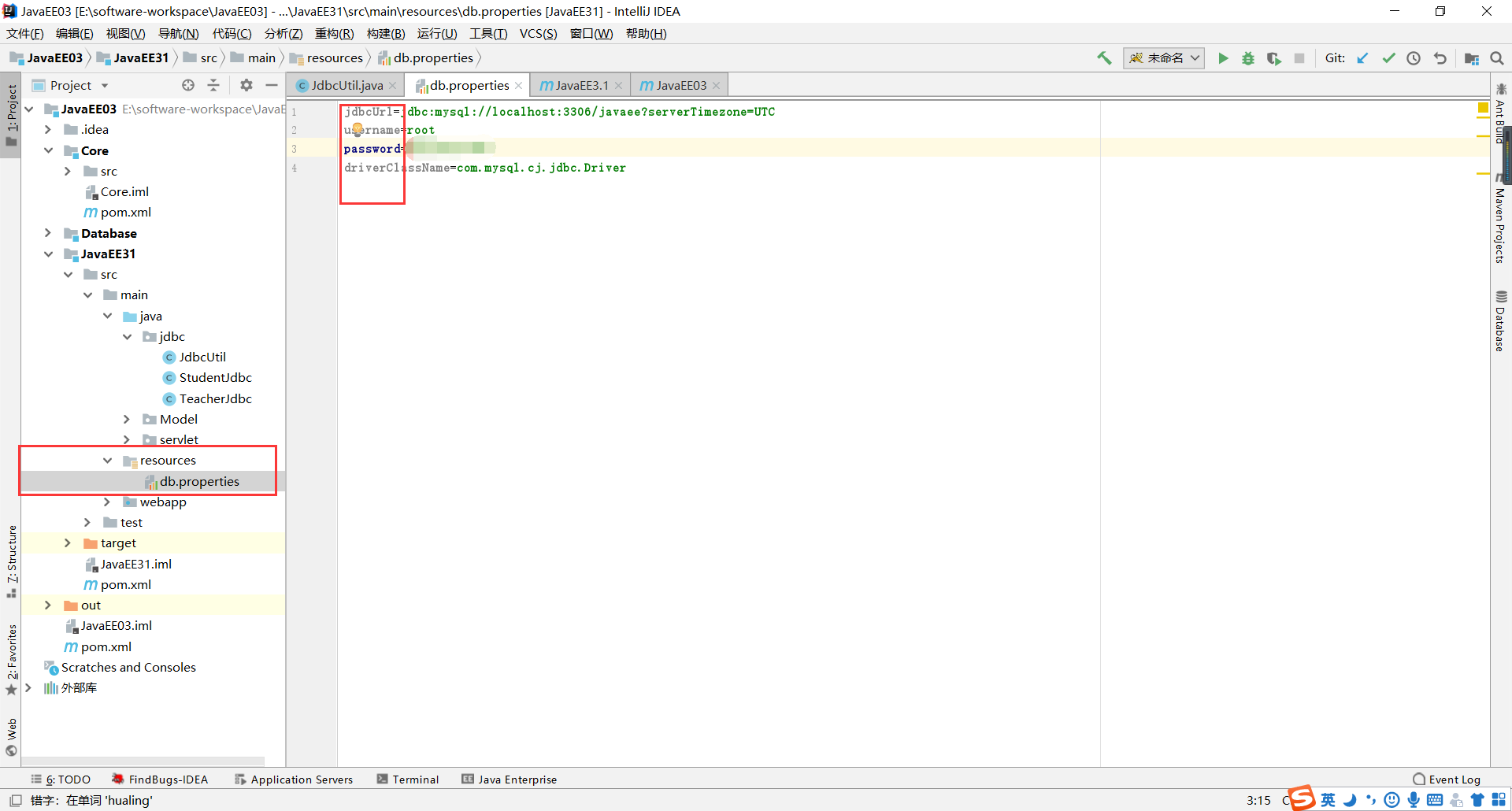The image size is (1512, 811).
Task: Open Application Servers tool window
Action: click(x=294, y=780)
